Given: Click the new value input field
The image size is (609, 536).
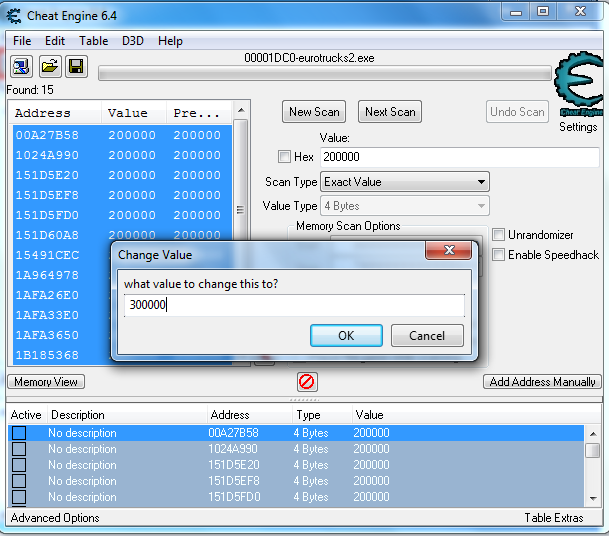Looking at the screenshot, I should [x=294, y=305].
